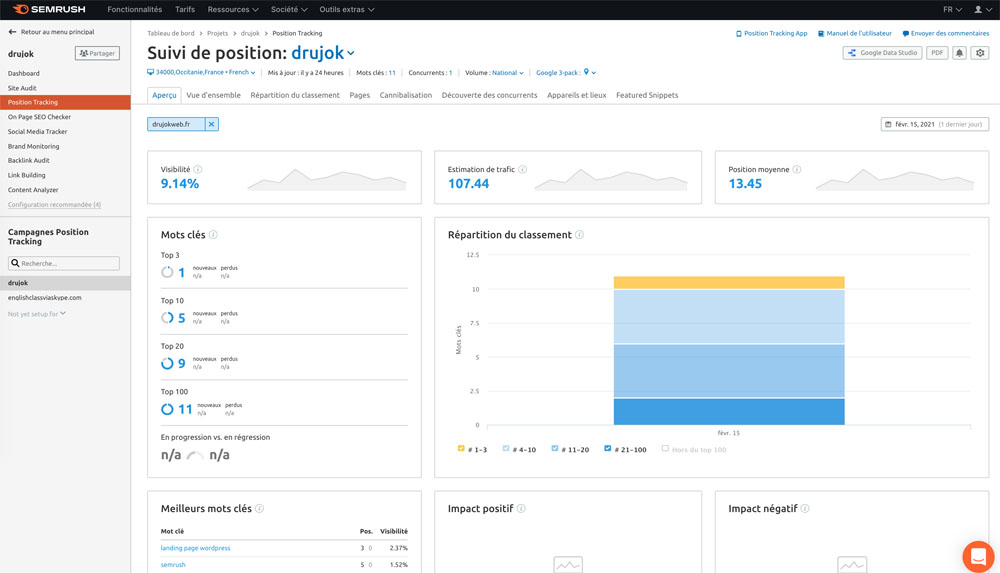The height and width of the screenshot is (573, 1000).
Task: Click the Semrush logo
Action: [x=49, y=10]
